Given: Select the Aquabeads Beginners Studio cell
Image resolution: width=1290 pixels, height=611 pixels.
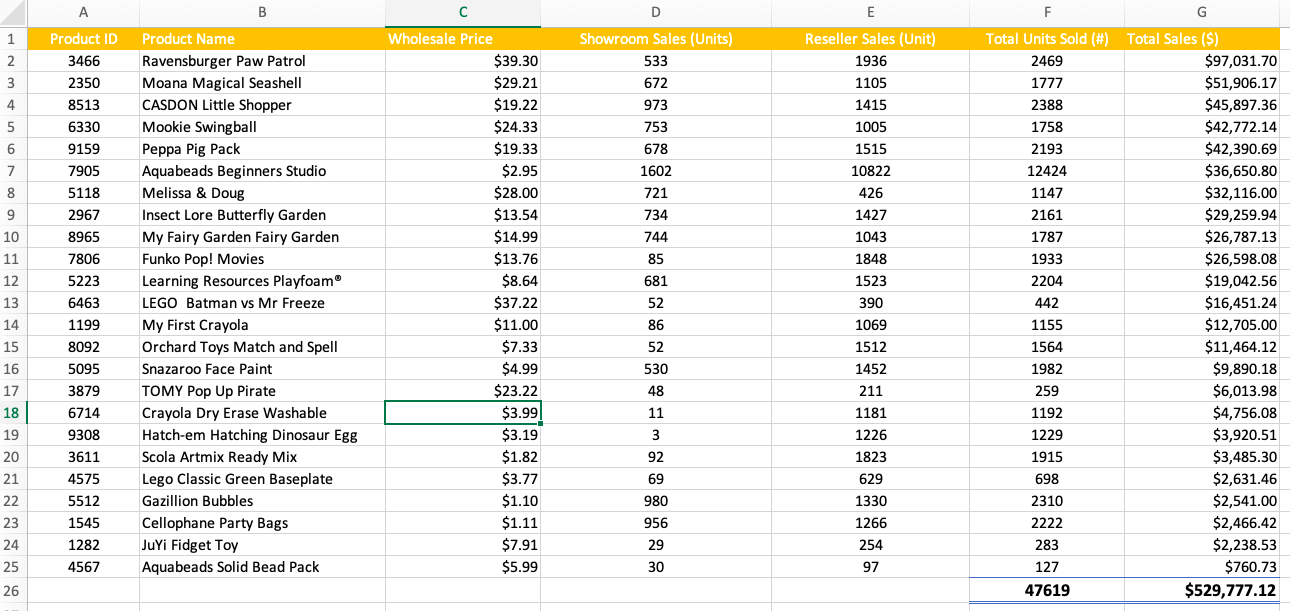Looking at the screenshot, I should pyautogui.click(x=262, y=171).
